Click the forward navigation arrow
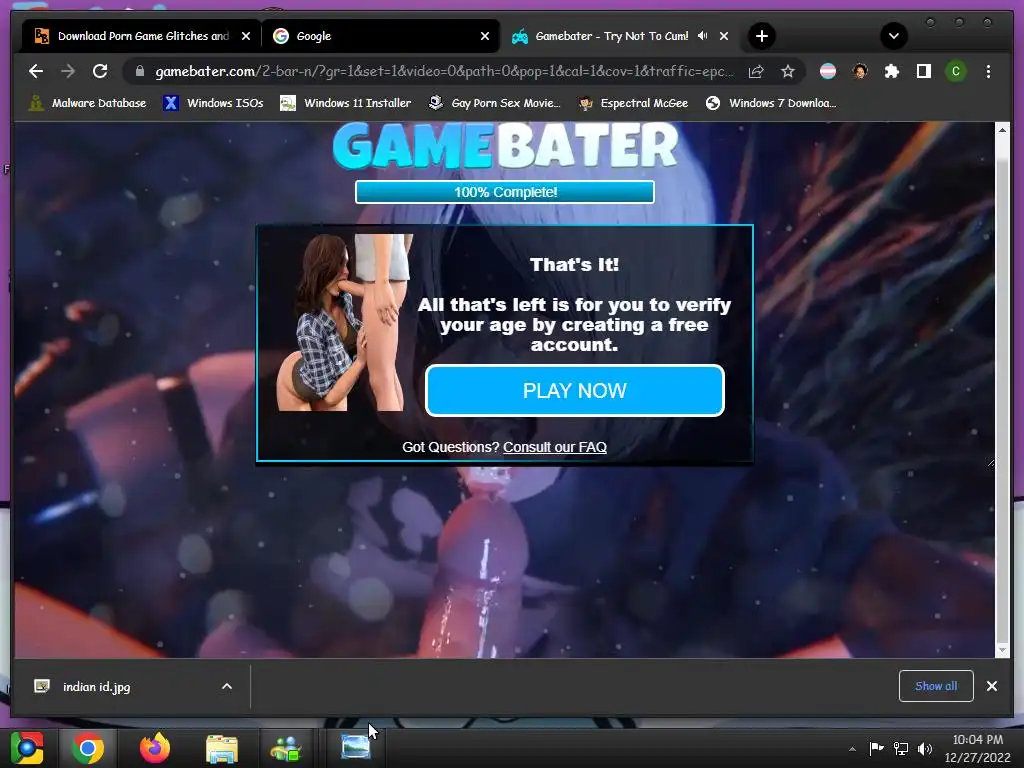 (x=68, y=71)
